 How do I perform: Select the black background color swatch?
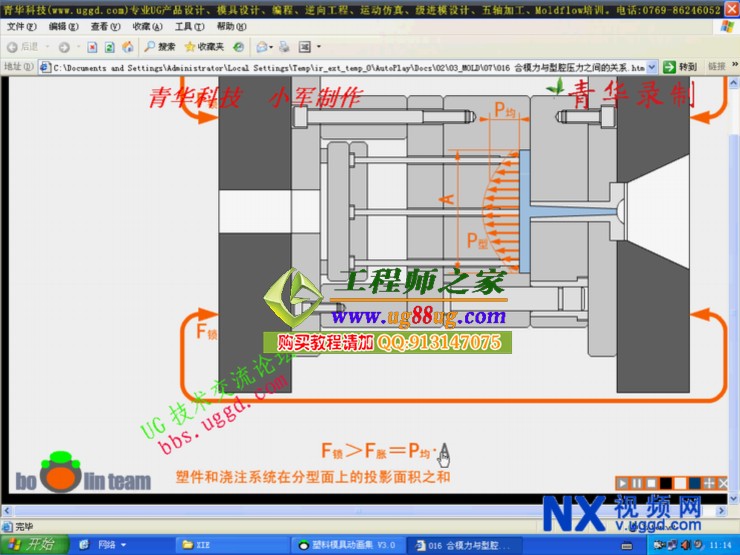pyautogui.click(x=665, y=483)
